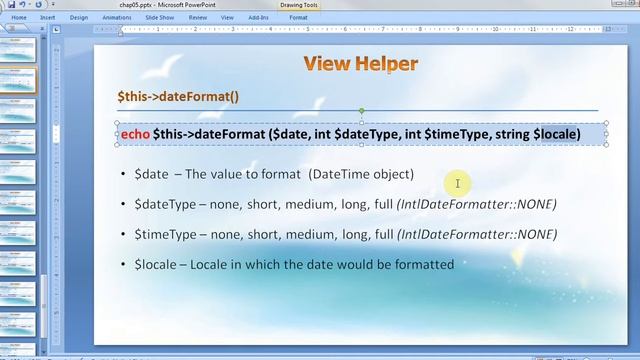Image resolution: width=640 pixels, height=360 pixels.
Task: Open the Add-Ins tab
Action: [258, 18]
